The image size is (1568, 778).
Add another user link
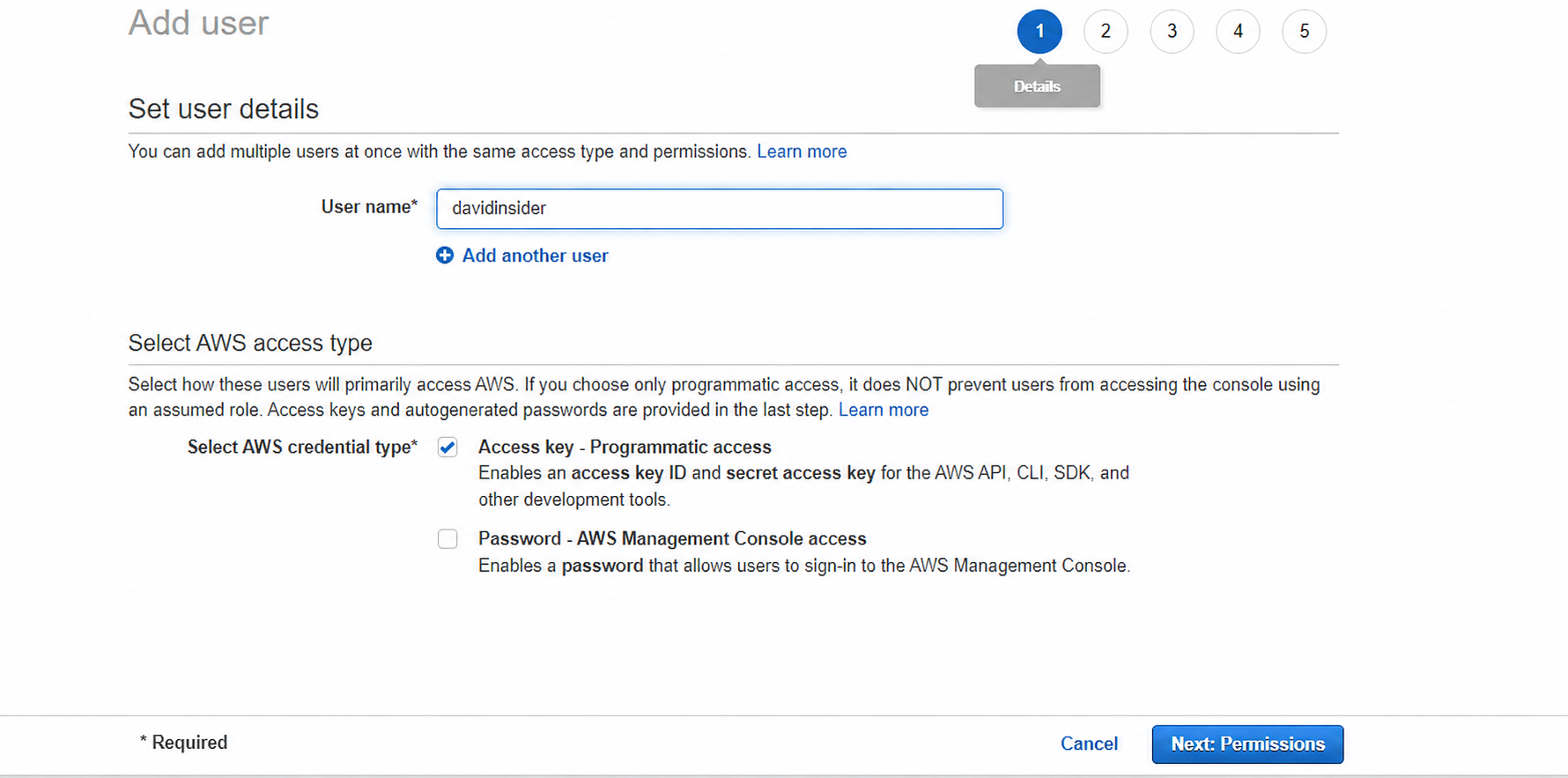[x=536, y=256]
